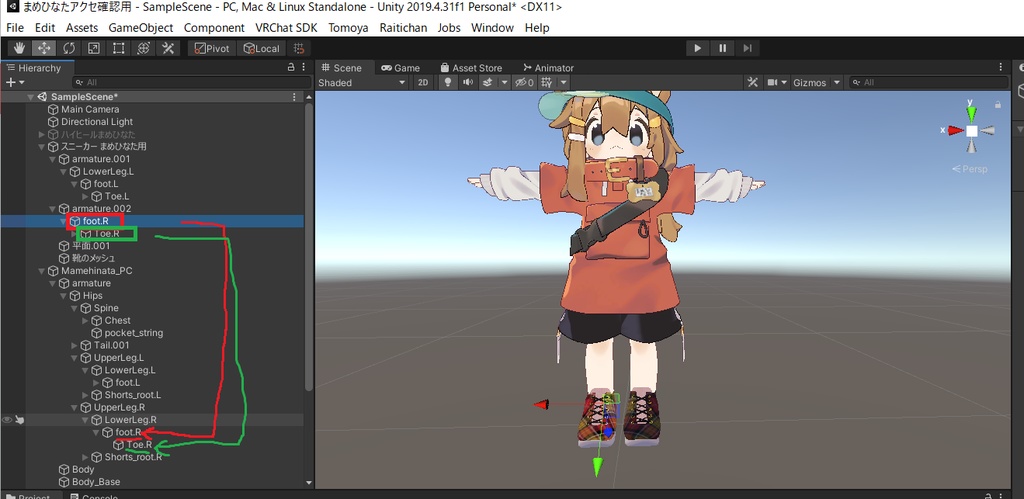
Task: Toggle scene effects (skybox, fog) icon
Action: click(x=487, y=82)
